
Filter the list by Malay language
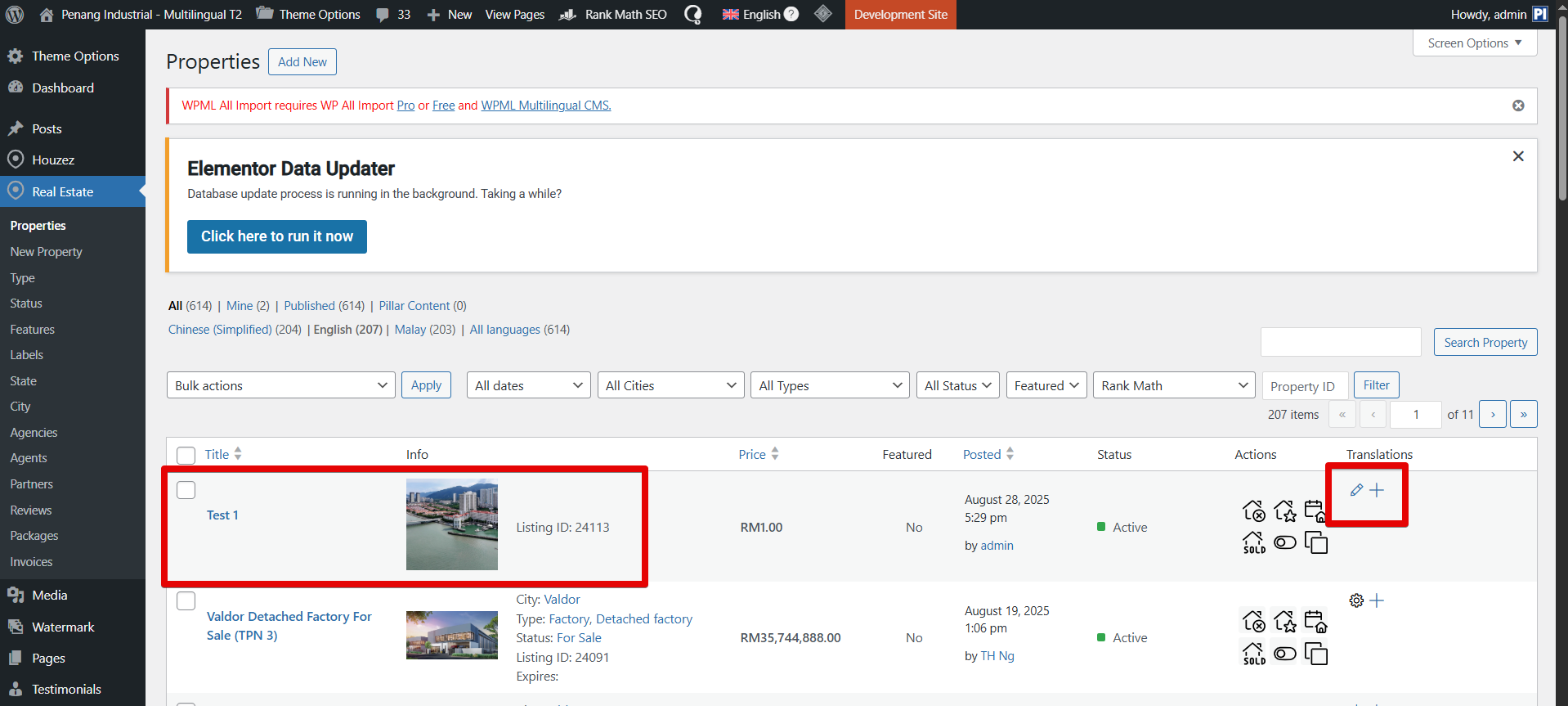410,330
